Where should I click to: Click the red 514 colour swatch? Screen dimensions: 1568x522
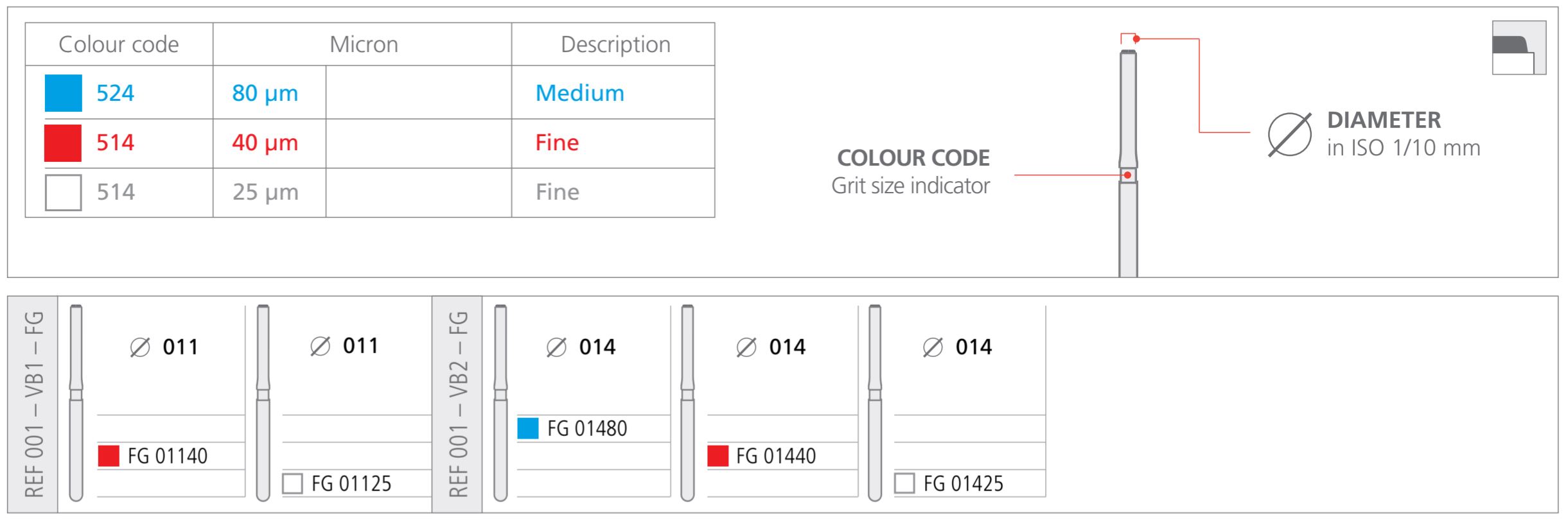point(63,143)
